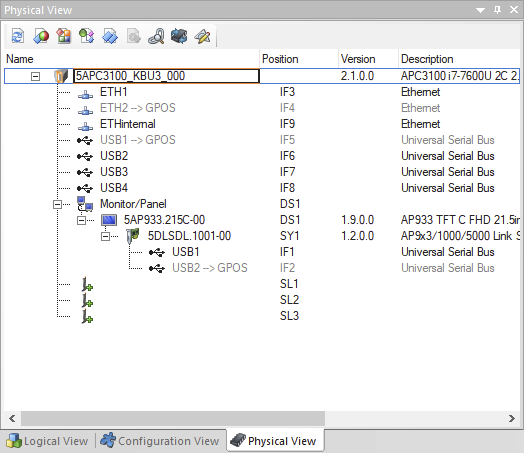Viewport: 524px width, 453px height.
Task: Click the SY1 position cell
Action: pyautogui.click(x=289, y=236)
